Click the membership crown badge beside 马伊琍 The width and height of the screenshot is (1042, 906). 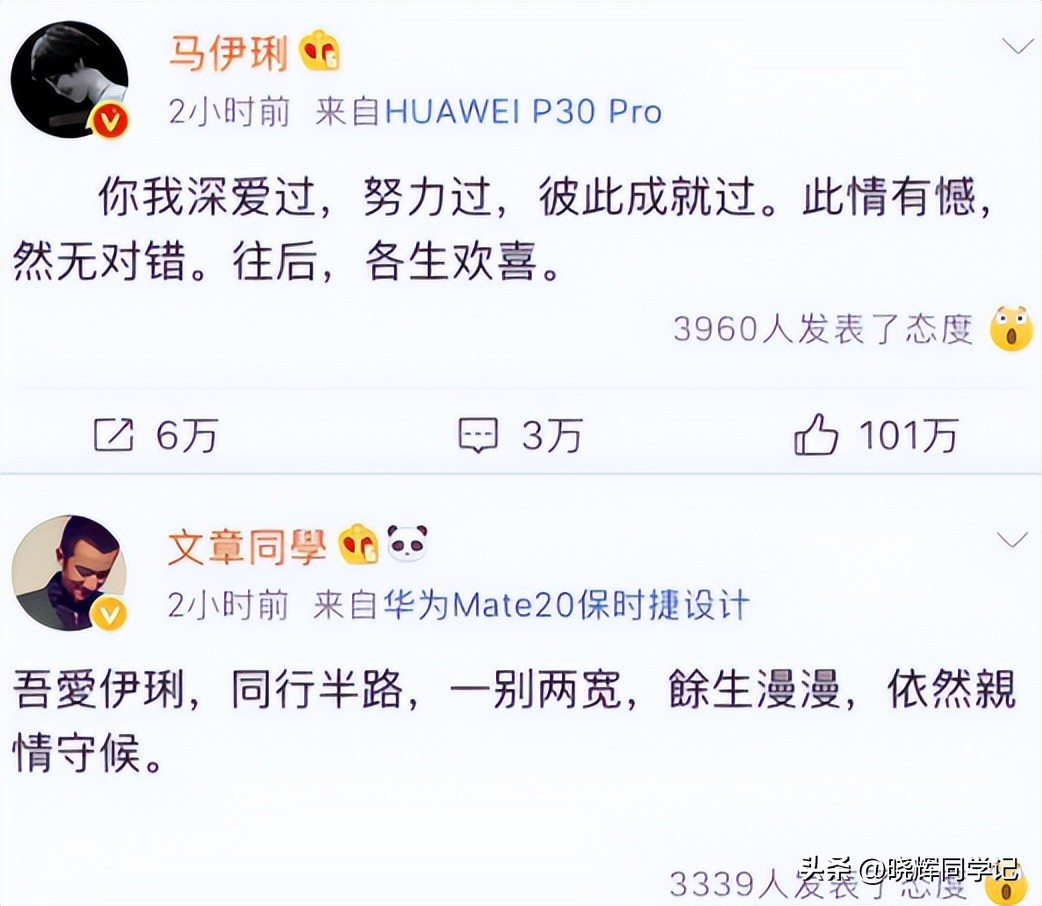tap(320, 51)
